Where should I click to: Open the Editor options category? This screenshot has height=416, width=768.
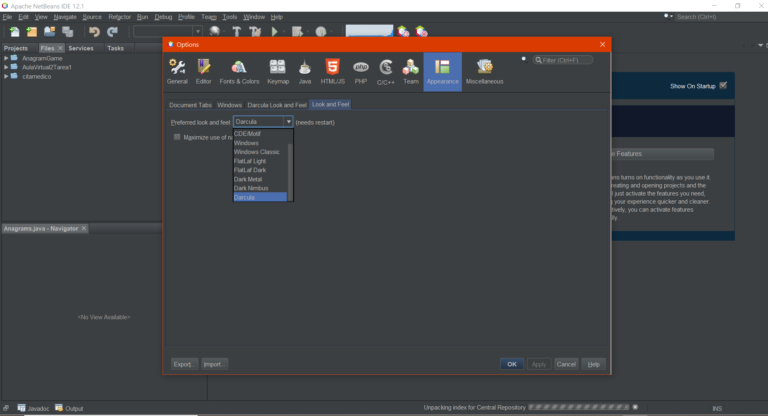(x=204, y=72)
